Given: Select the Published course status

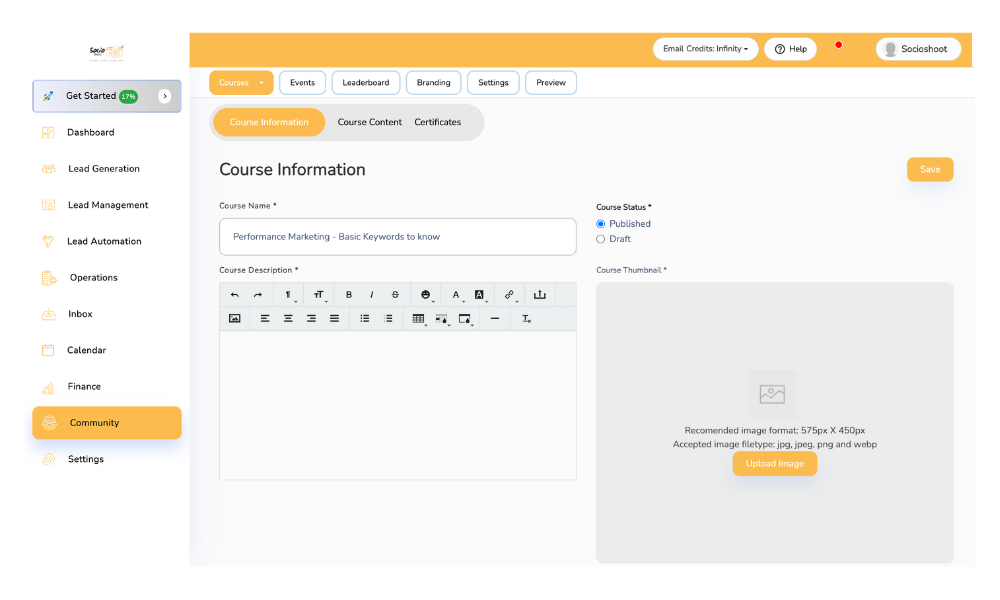Looking at the screenshot, I should [601, 224].
